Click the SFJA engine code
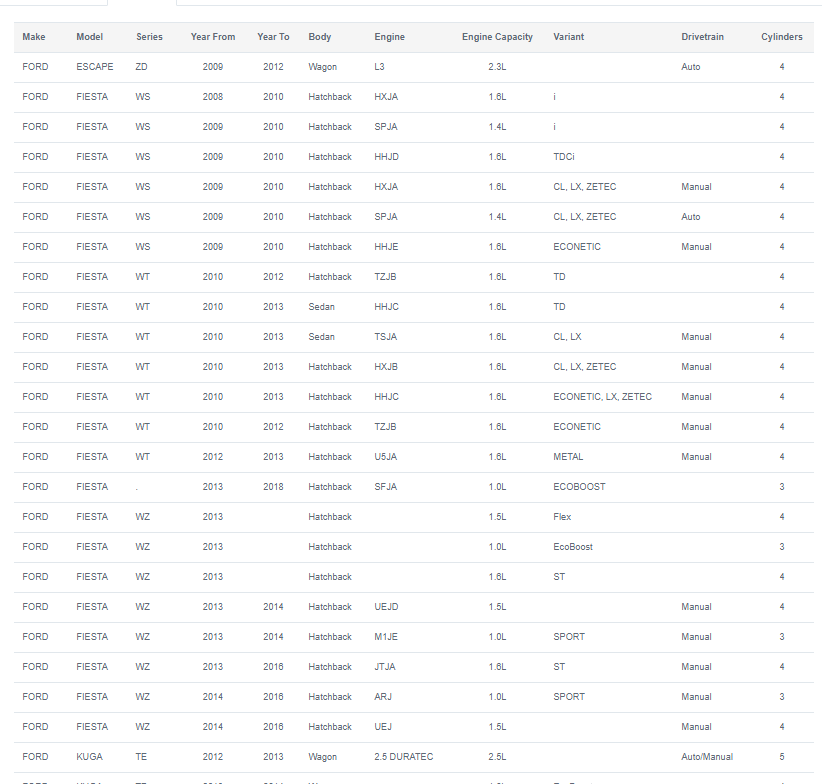 point(385,487)
